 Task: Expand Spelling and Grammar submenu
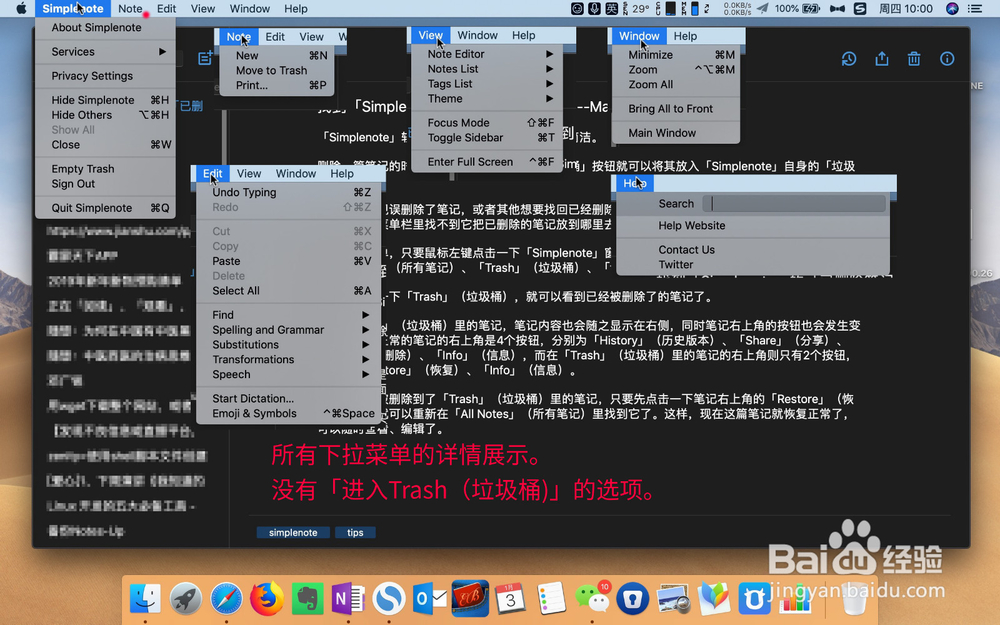pos(291,330)
